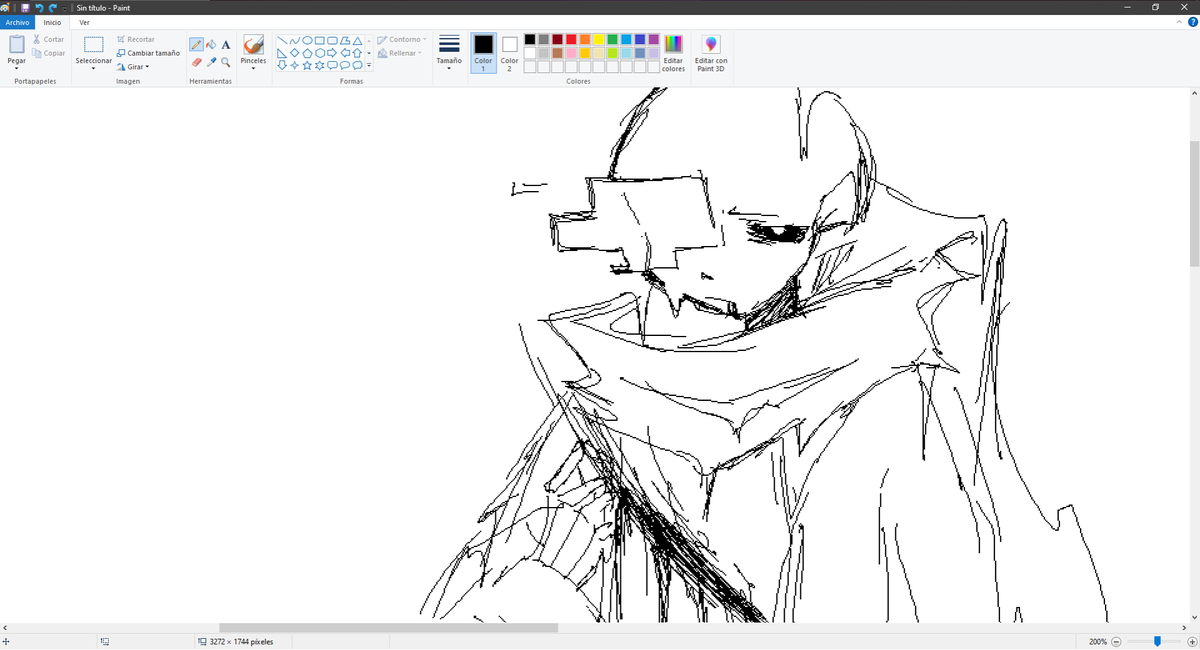Image resolution: width=1200 pixels, height=650 pixels.
Task: Click the Pegar clipboard icon
Action: pos(17,44)
